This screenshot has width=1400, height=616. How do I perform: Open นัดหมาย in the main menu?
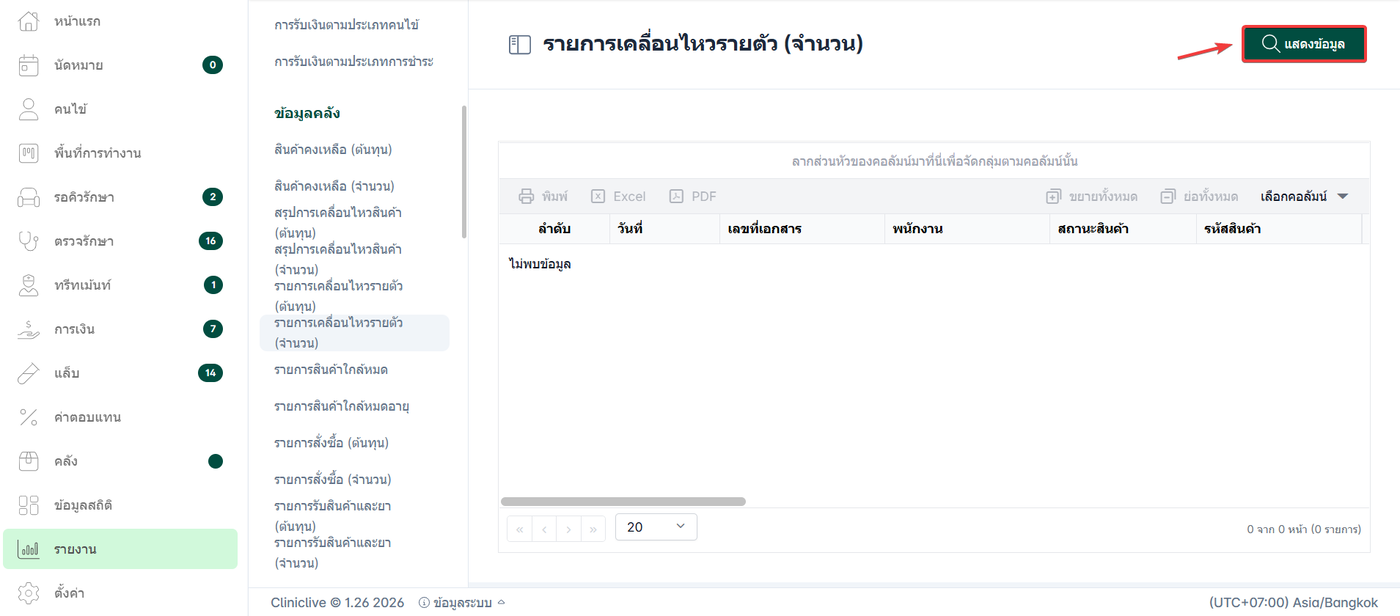[120, 65]
